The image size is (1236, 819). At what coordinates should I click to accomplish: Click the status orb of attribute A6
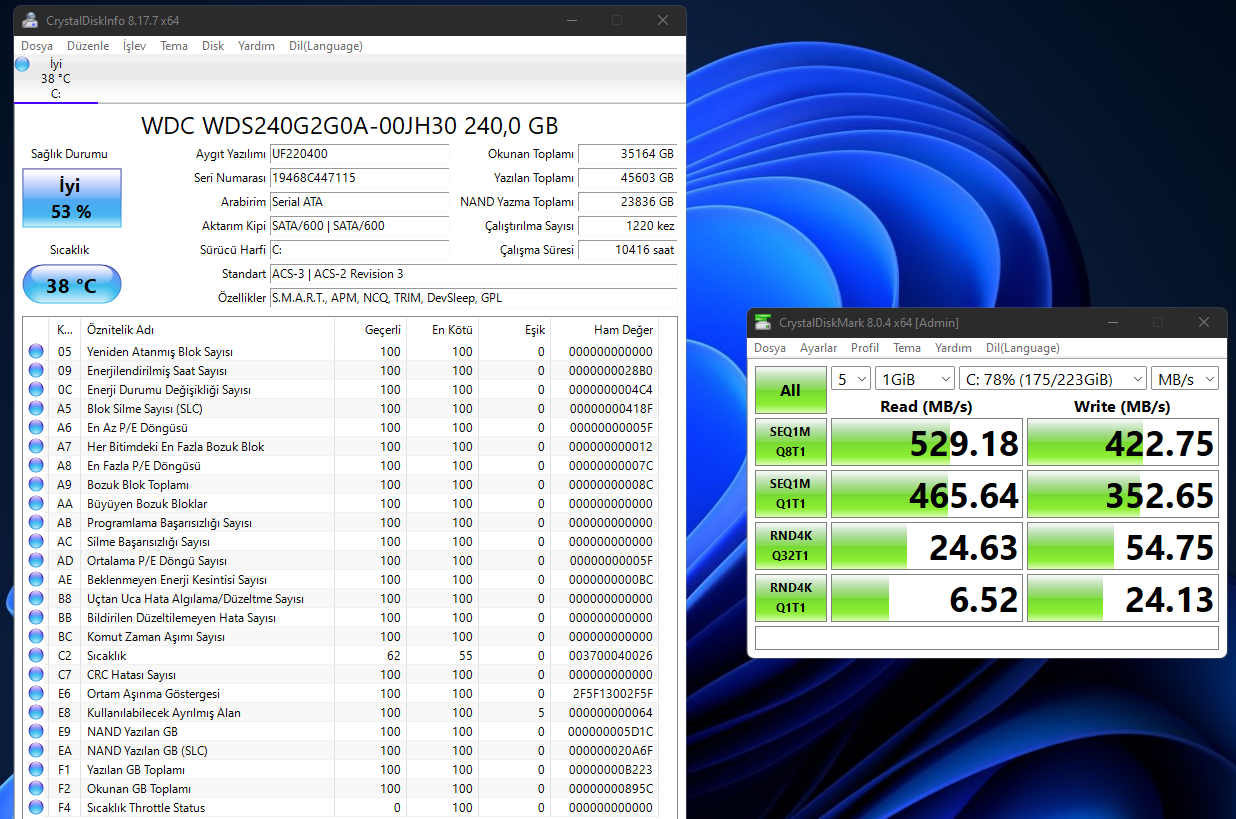point(37,427)
